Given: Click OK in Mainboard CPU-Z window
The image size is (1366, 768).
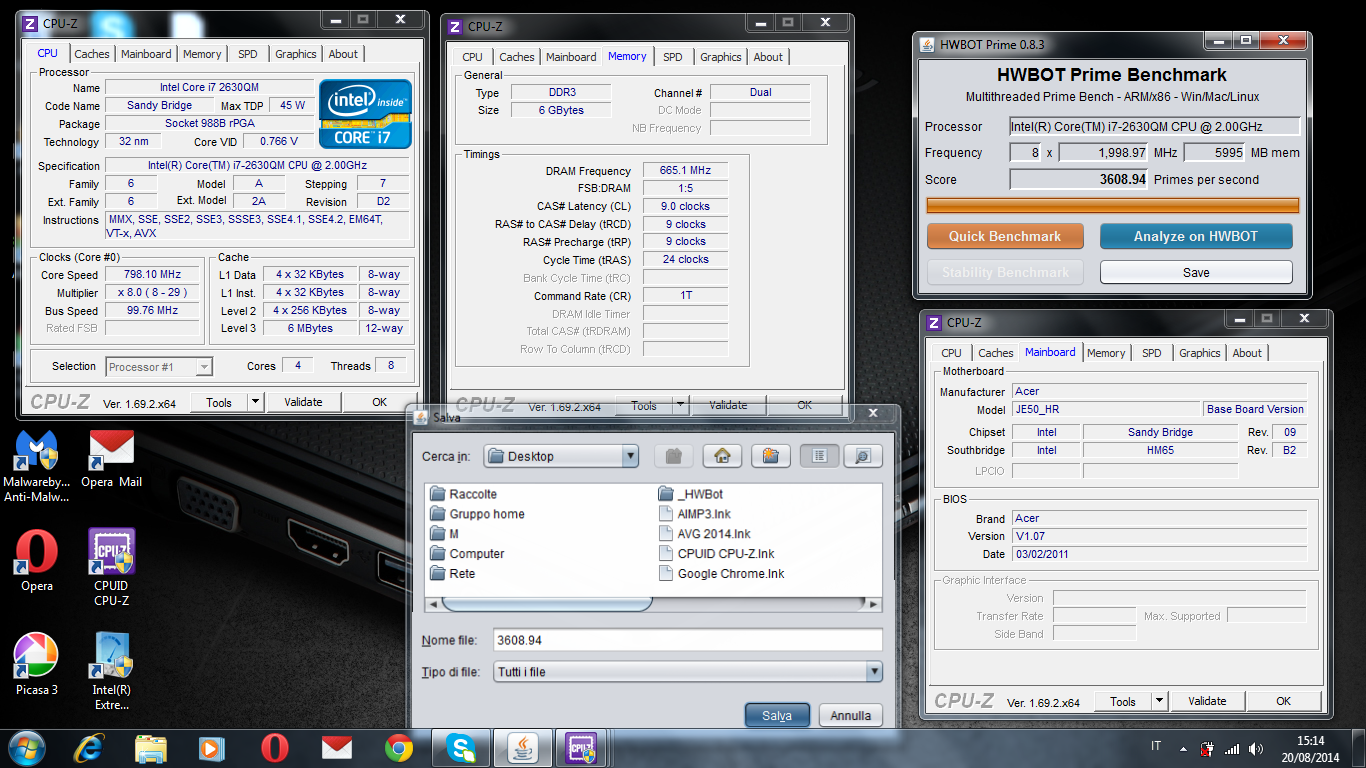Looking at the screenshot, I should point(1283,701).
